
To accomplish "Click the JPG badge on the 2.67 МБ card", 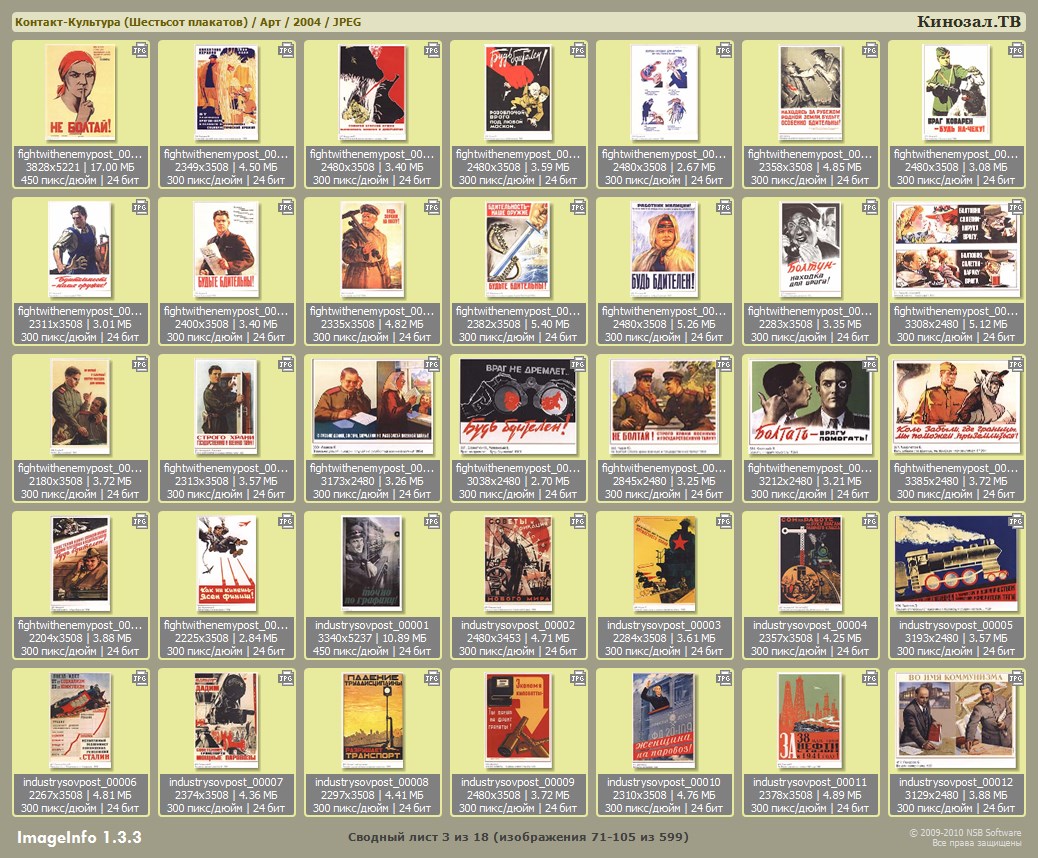I will [724, 51].
